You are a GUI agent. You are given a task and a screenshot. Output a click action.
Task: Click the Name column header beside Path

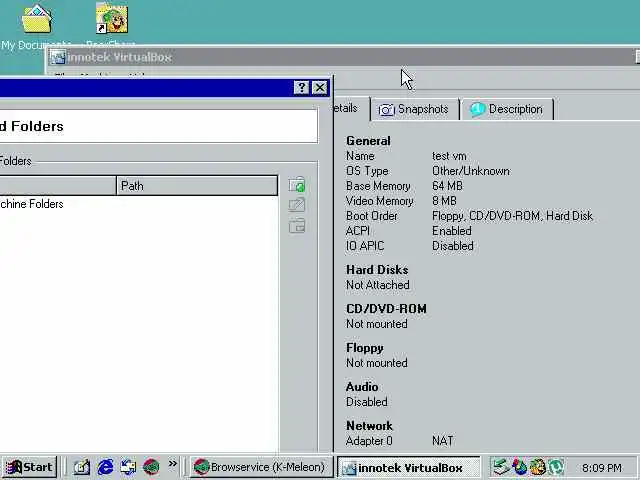(58, 186)
